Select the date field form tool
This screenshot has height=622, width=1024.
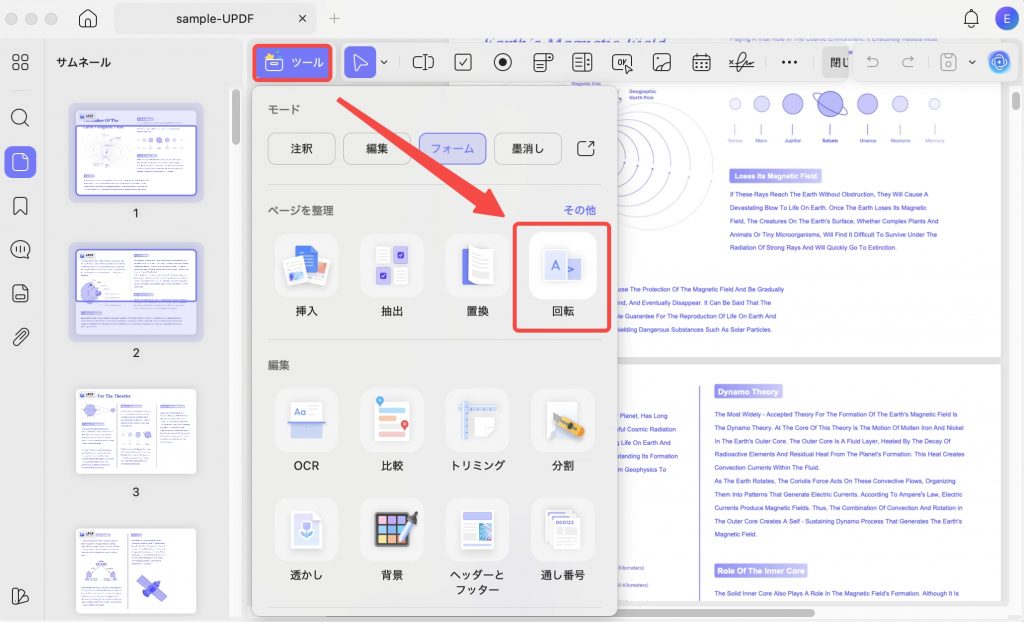(701, 63)
